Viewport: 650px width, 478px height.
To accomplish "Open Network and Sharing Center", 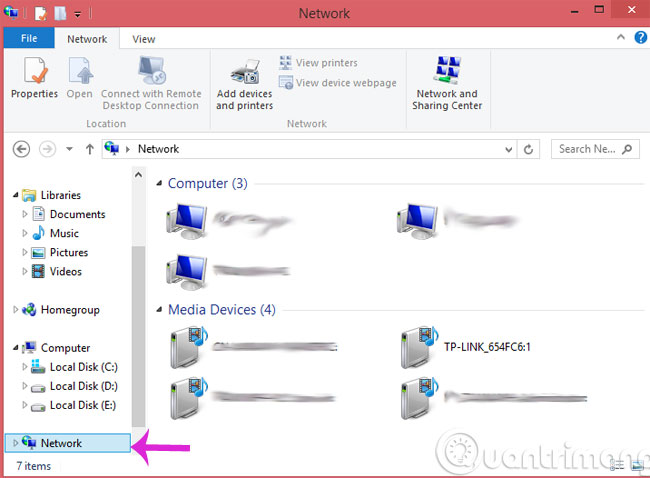I will [447, 83].
